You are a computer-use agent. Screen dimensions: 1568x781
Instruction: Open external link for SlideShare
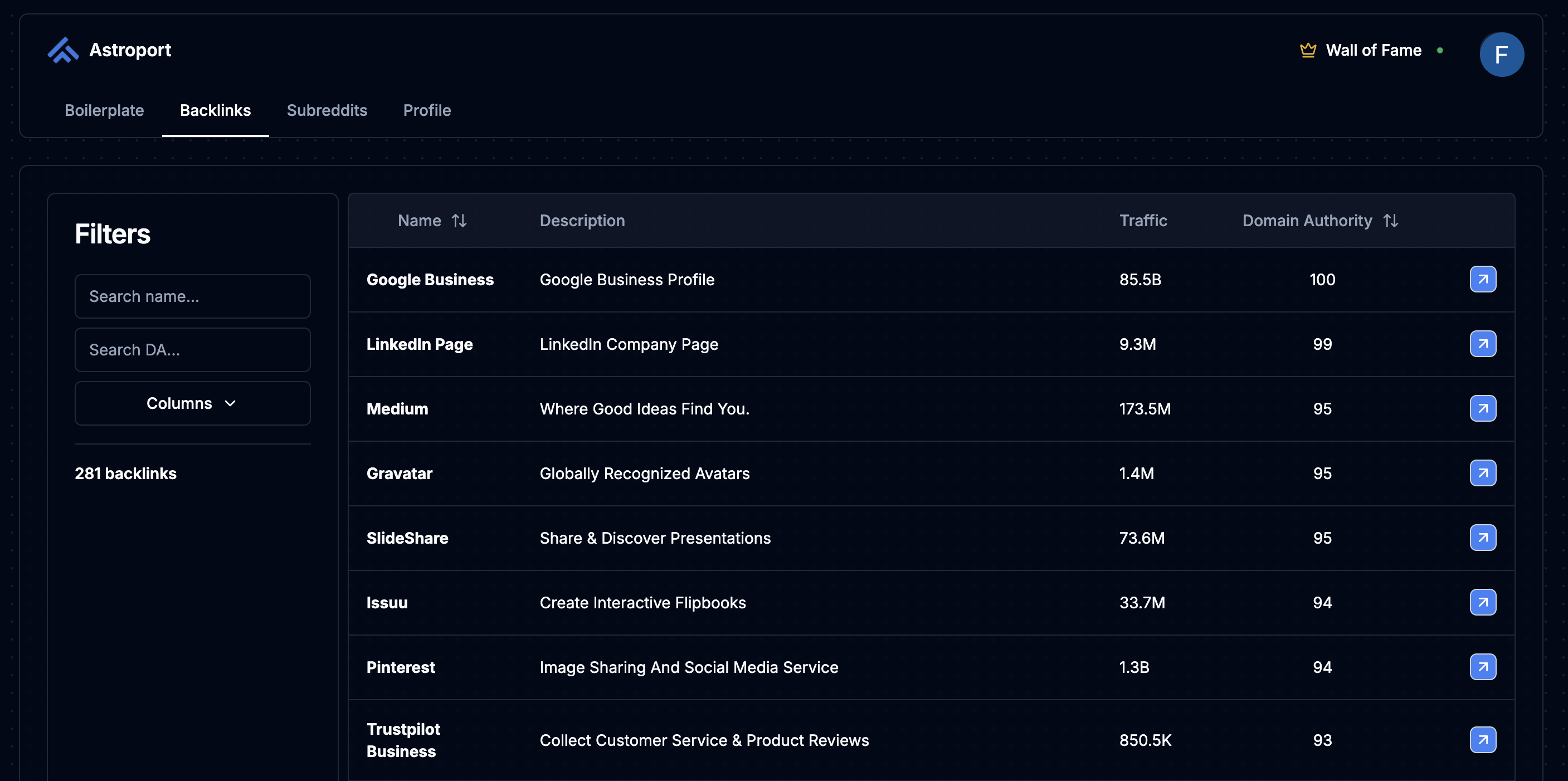coord(1483,538)
